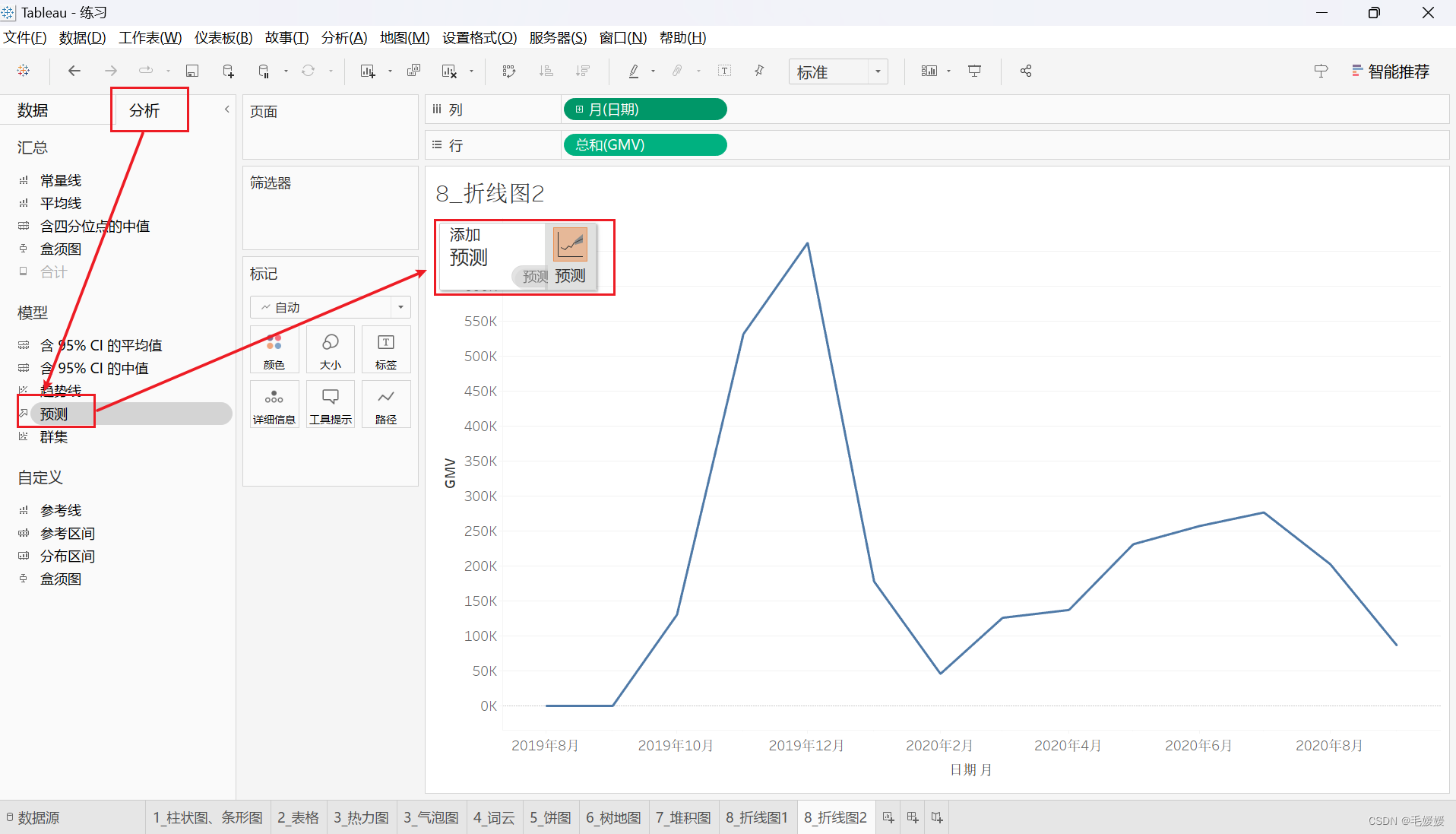Click the new story tab icon
1456x834 pixels.
pyautogui.click(x=937, y=818)
